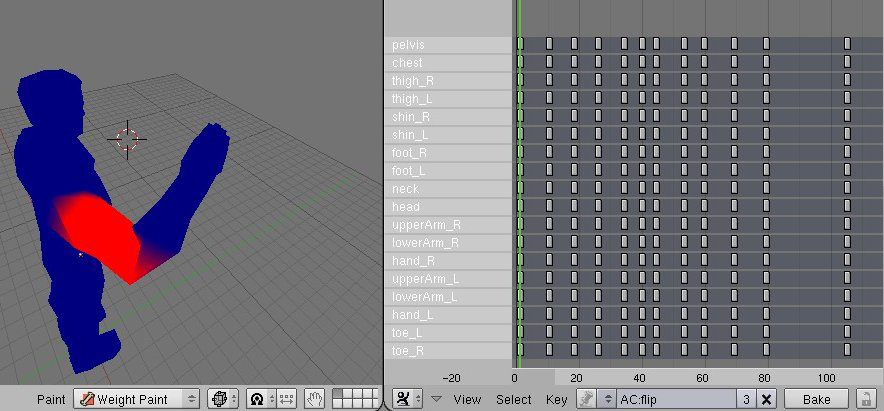Click the pin action icon

point(585,399)
